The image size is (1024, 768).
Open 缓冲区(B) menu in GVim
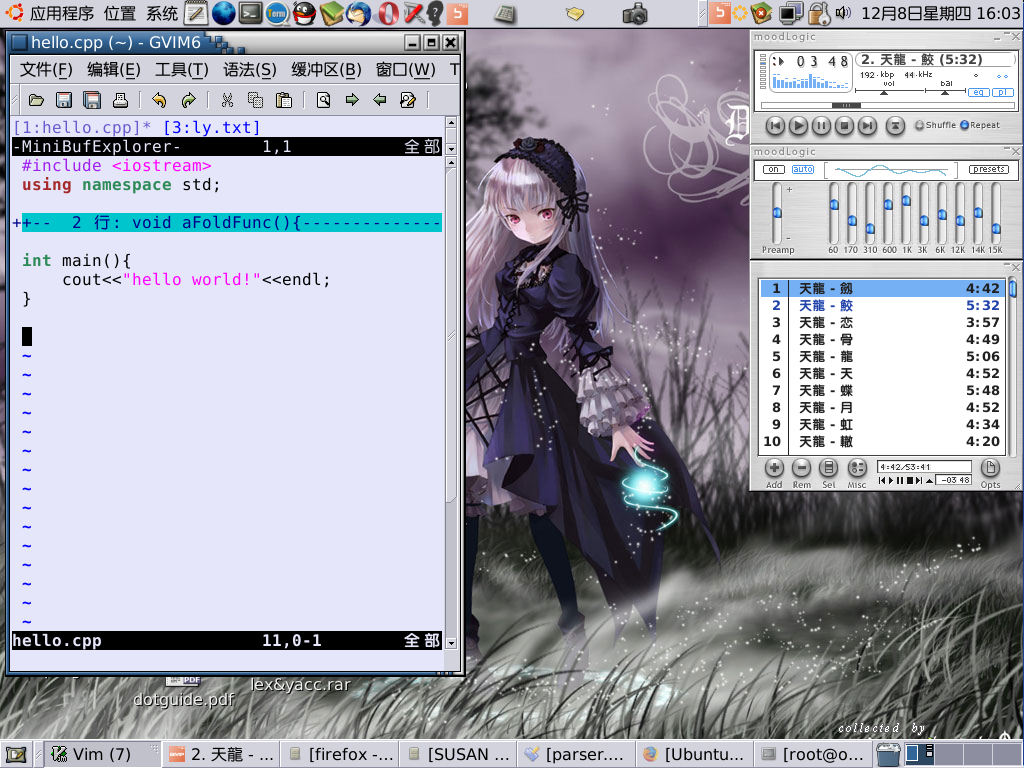[x=326, y=69]
